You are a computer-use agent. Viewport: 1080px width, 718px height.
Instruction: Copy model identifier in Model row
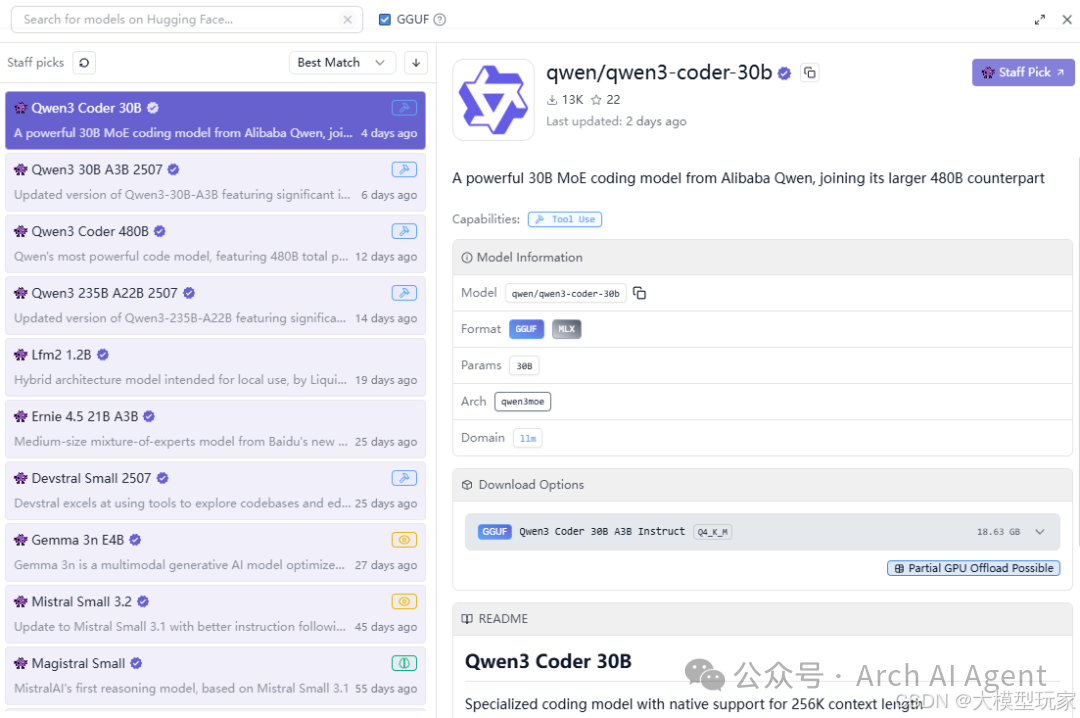pos(639,294)
